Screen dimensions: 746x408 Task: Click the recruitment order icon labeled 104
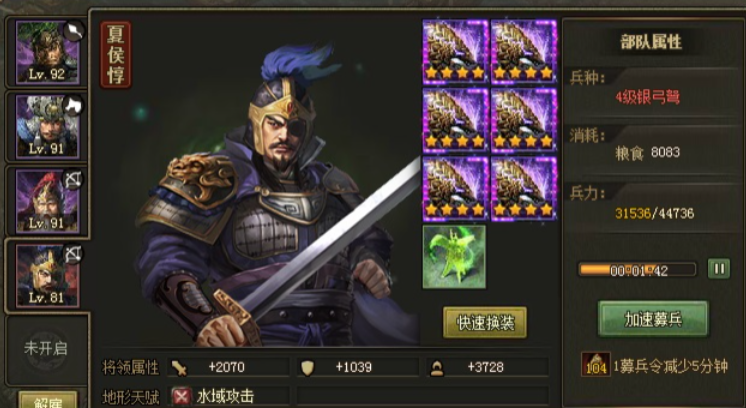point(596,365)
